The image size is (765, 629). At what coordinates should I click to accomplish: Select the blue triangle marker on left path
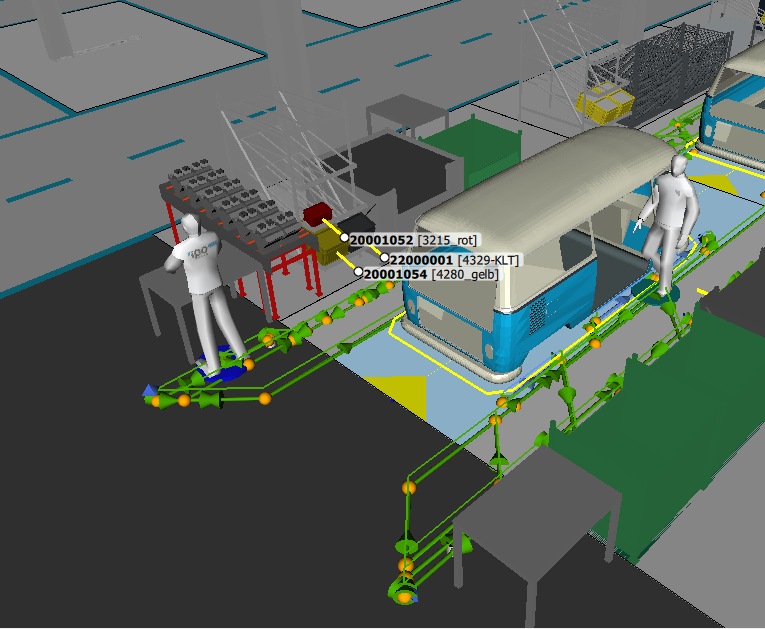(149, 390)
